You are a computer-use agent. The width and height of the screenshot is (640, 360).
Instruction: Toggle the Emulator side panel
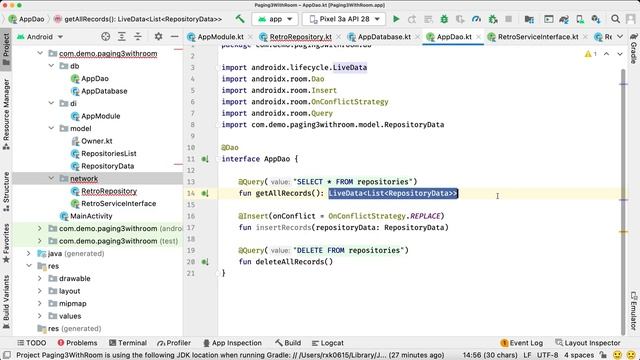[633, 311]
